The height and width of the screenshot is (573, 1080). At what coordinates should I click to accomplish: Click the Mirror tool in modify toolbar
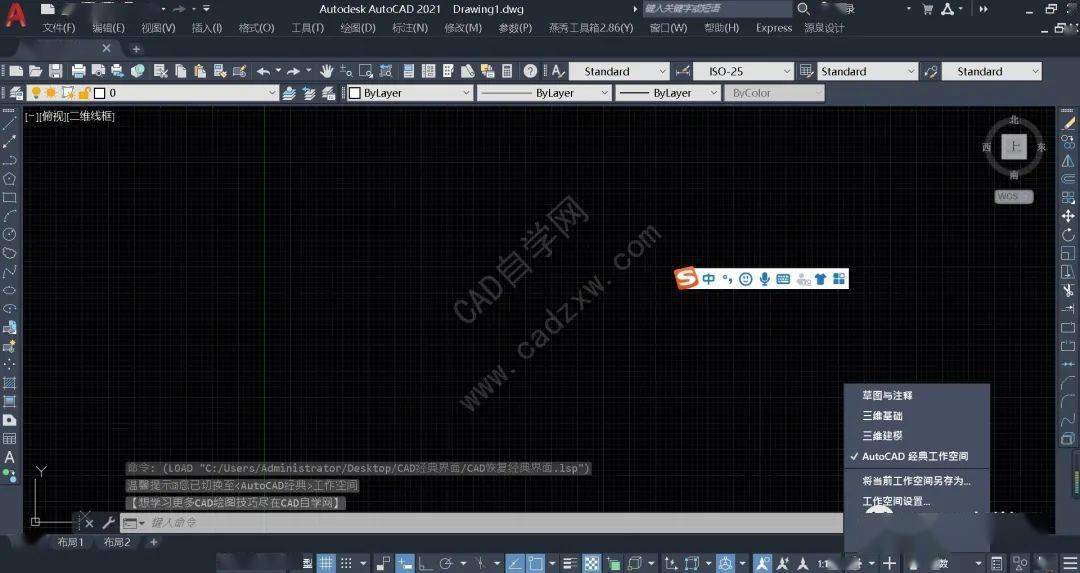point(1068,160)
